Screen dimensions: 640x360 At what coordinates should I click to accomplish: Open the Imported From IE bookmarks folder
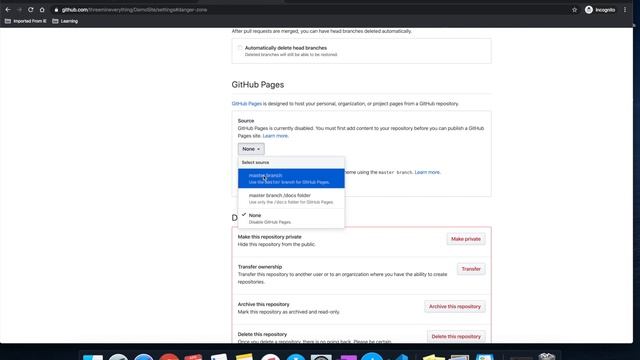point(26,21)
